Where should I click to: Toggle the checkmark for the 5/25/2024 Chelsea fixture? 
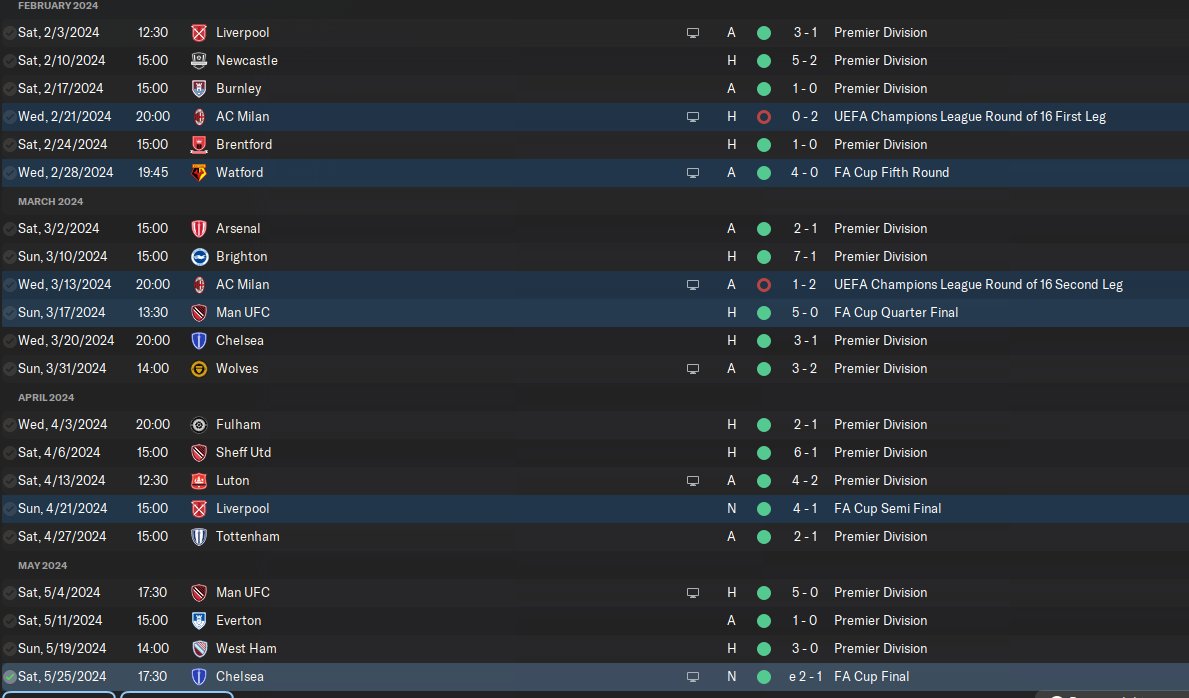pyautogui.click(x=10, y=677)
